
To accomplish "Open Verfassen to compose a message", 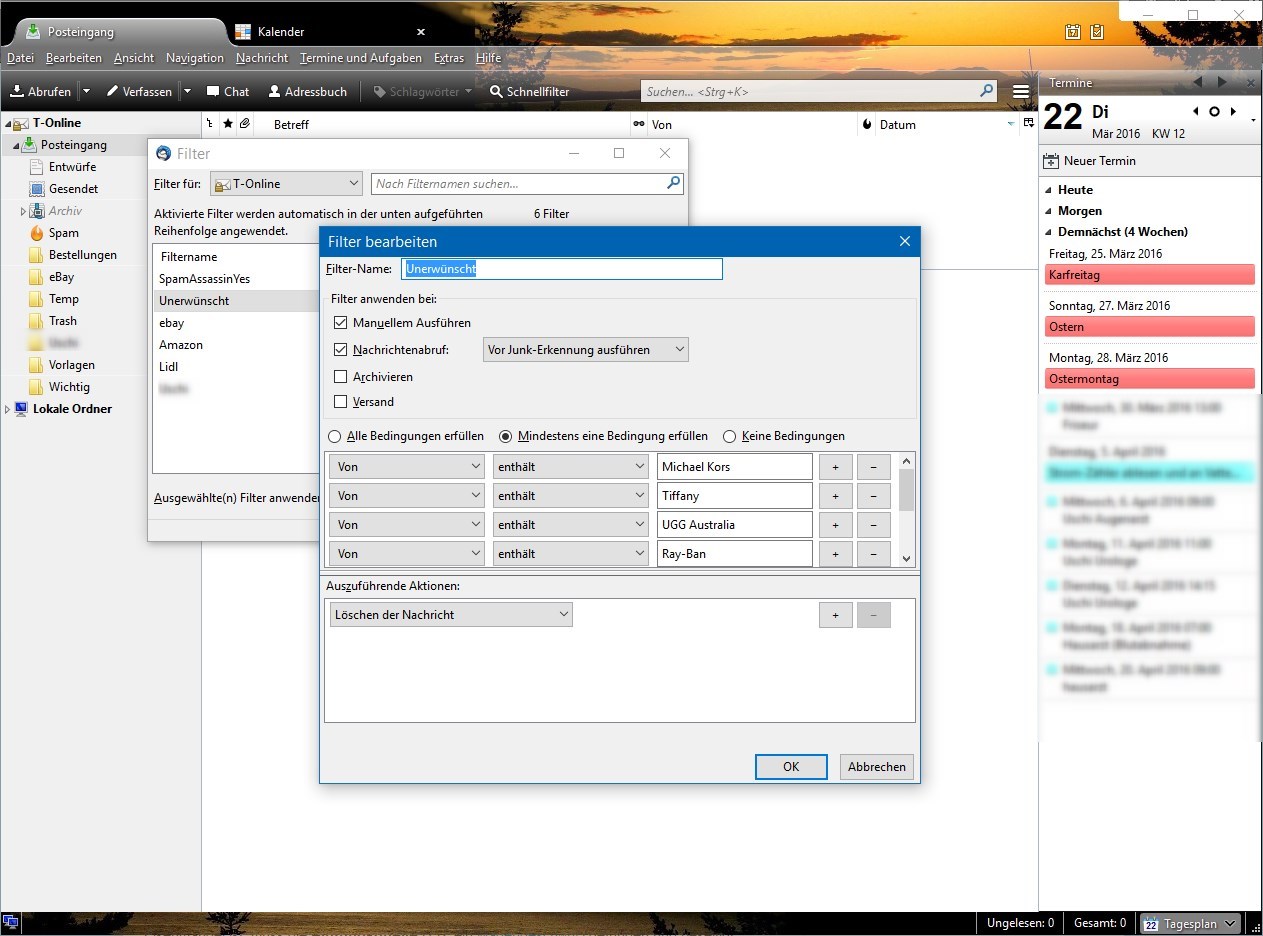I will click(x=139, y=92).
